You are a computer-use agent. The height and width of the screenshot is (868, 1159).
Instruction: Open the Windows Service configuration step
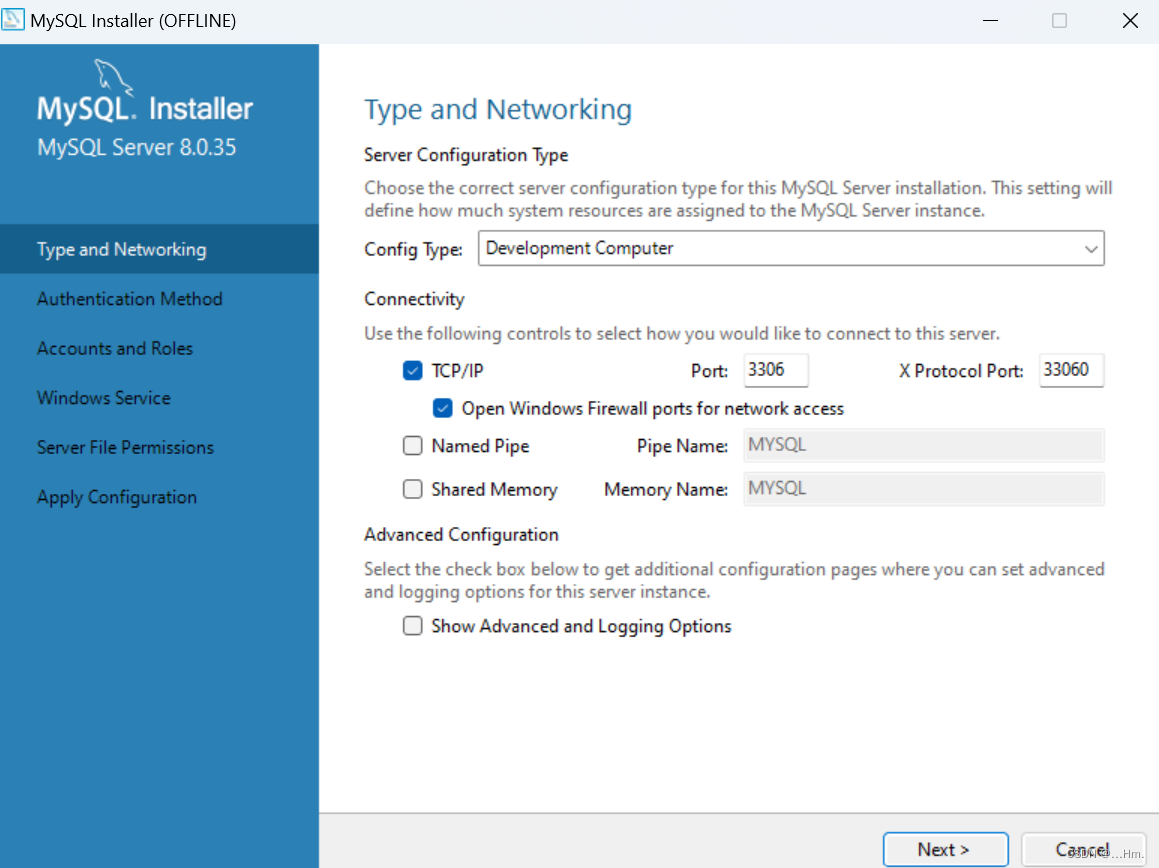point(103,397)
